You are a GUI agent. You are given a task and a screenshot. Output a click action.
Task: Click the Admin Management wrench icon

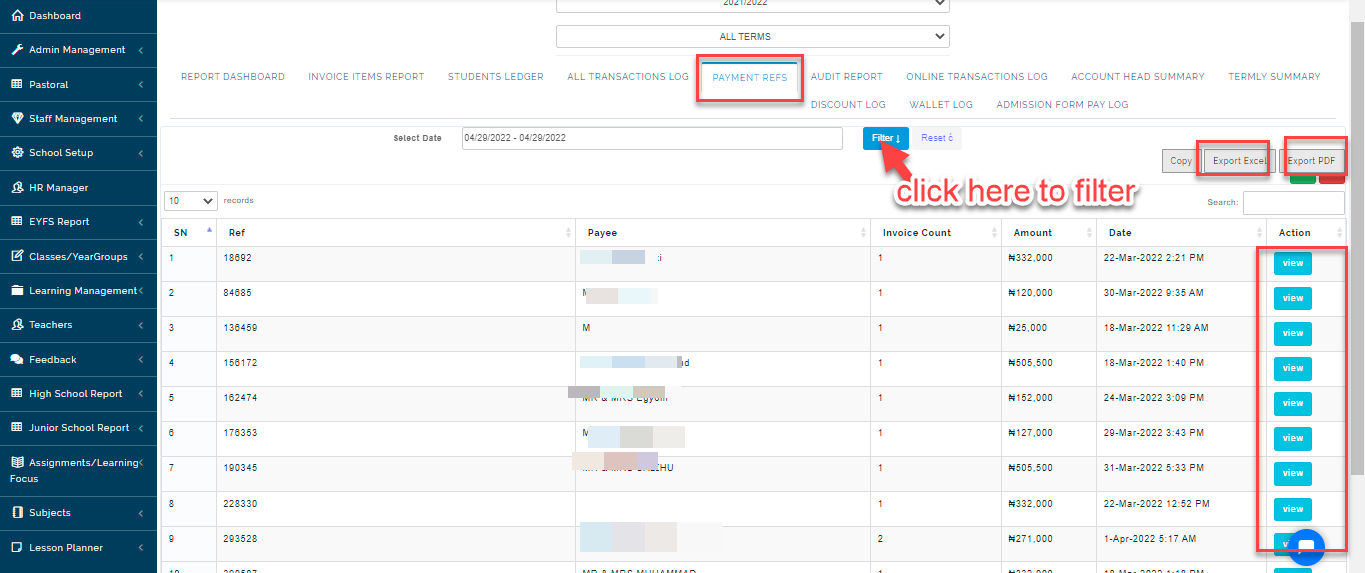click(17, 50)
